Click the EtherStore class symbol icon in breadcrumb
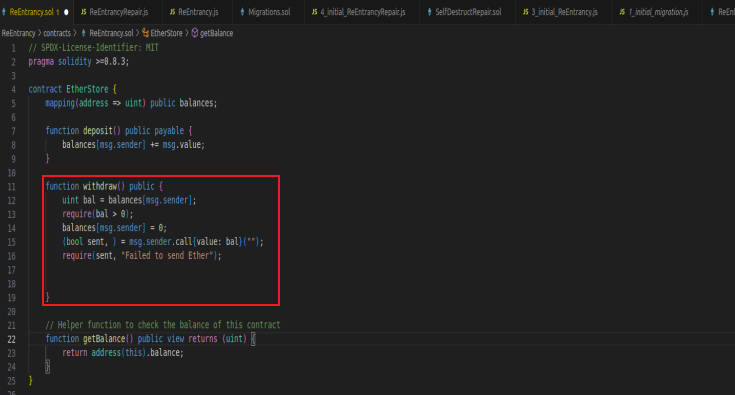The image size is (735, 395). [145, 33]
